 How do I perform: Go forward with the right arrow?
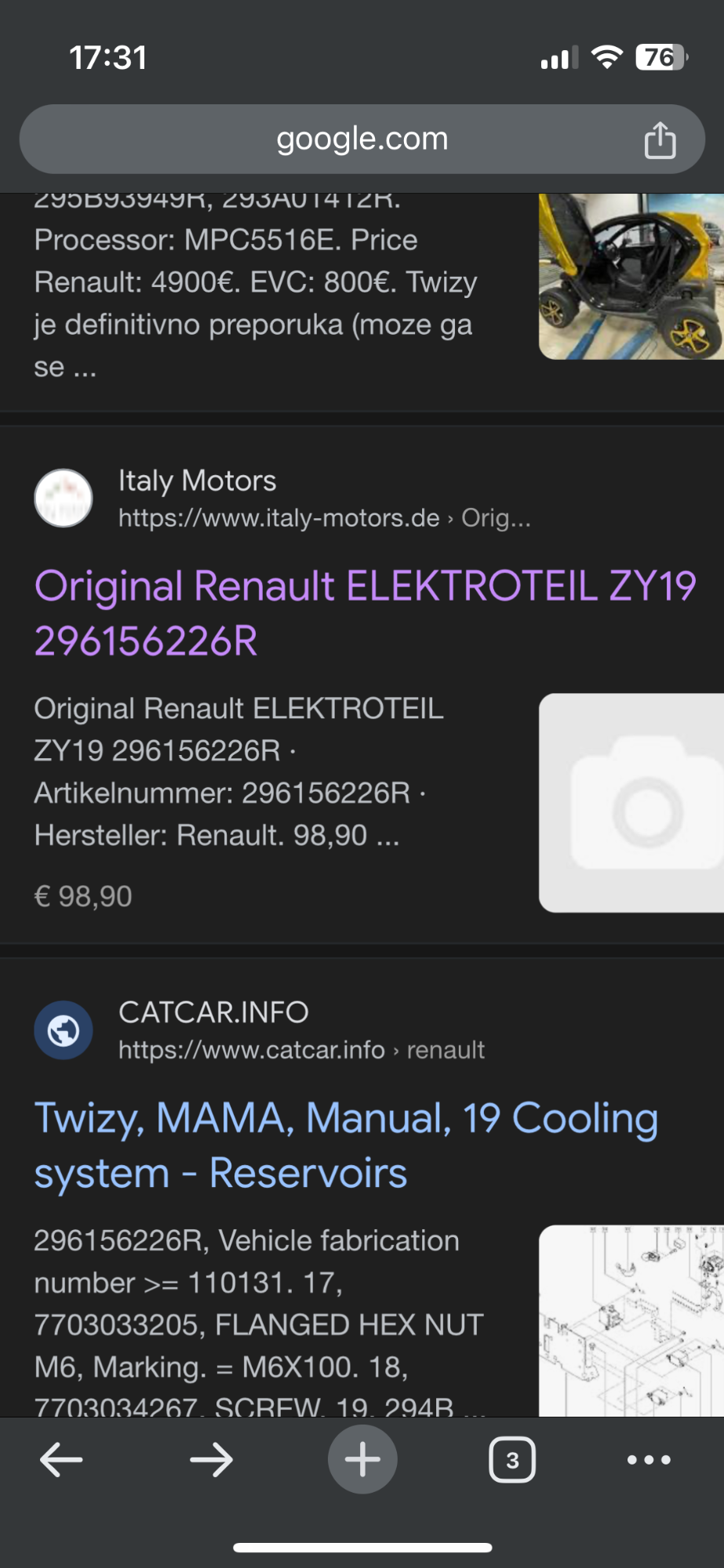(211, 1460)
